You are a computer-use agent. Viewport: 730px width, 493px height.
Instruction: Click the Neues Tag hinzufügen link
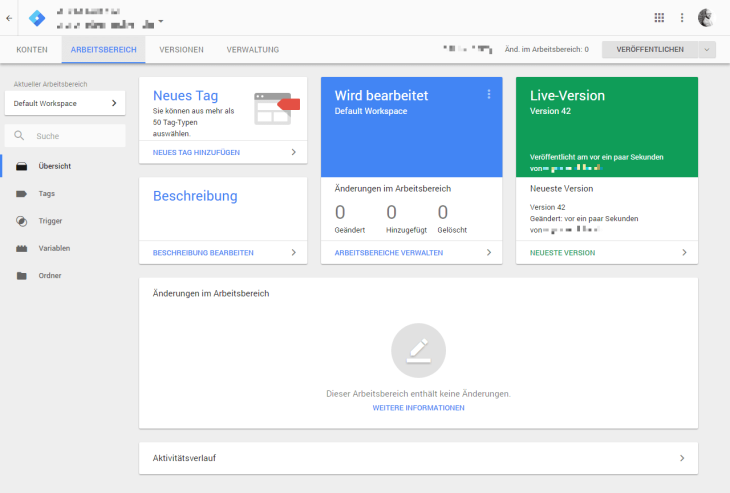(196, 152)
